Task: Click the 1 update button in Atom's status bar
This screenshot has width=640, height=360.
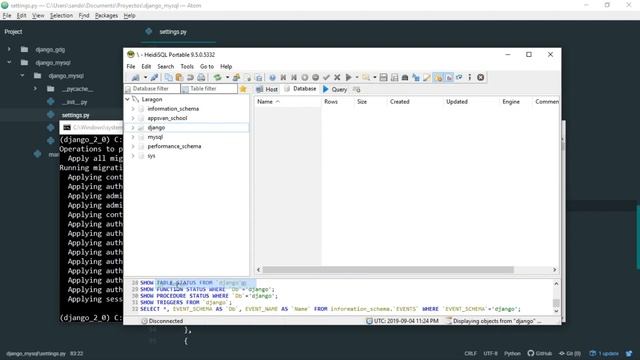Action: [x=604, y=353]
